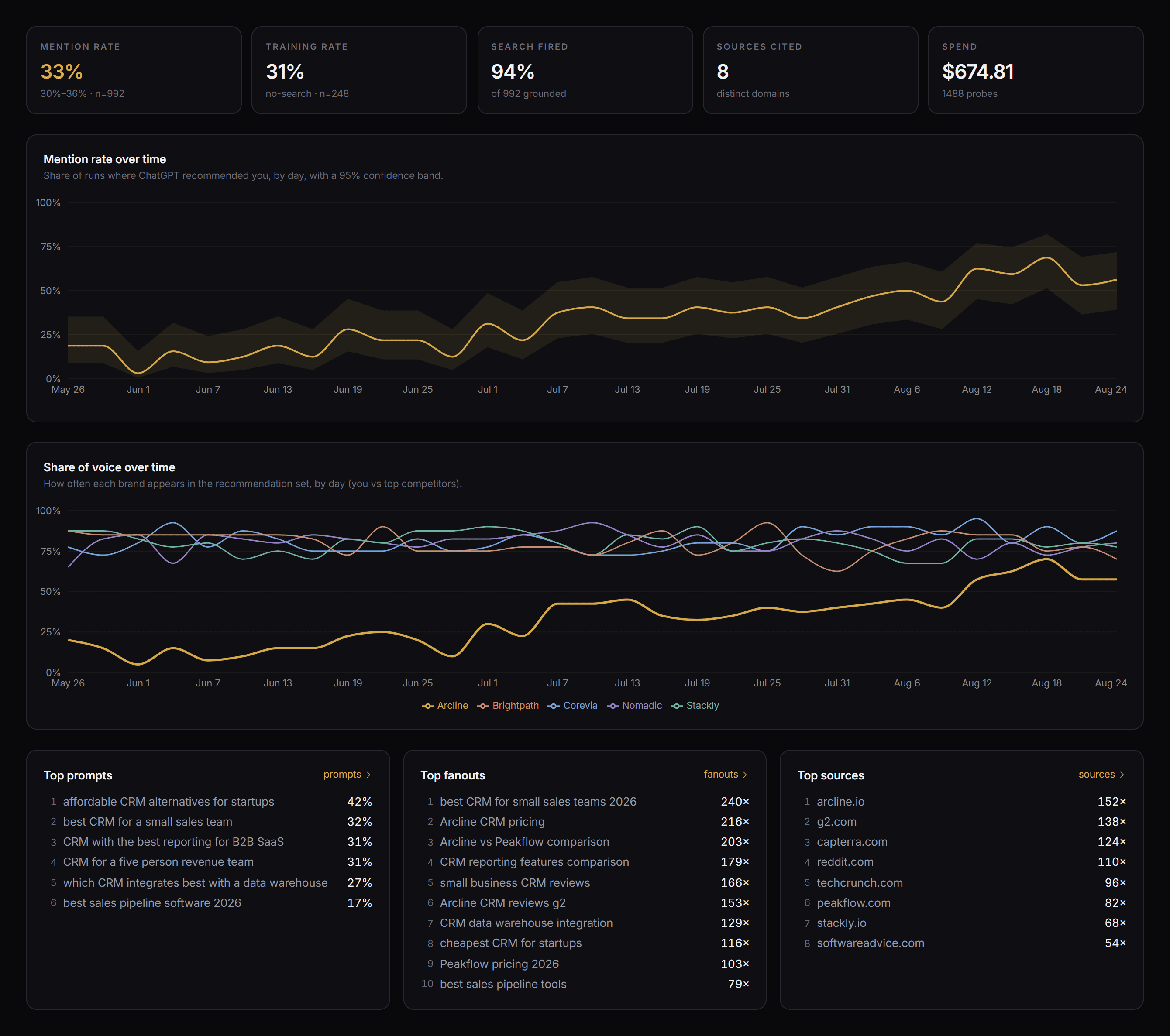This screenshot has height=1036, width=1170.
Task: Select the Spend $674.81 card
Action: point(1036,70)
